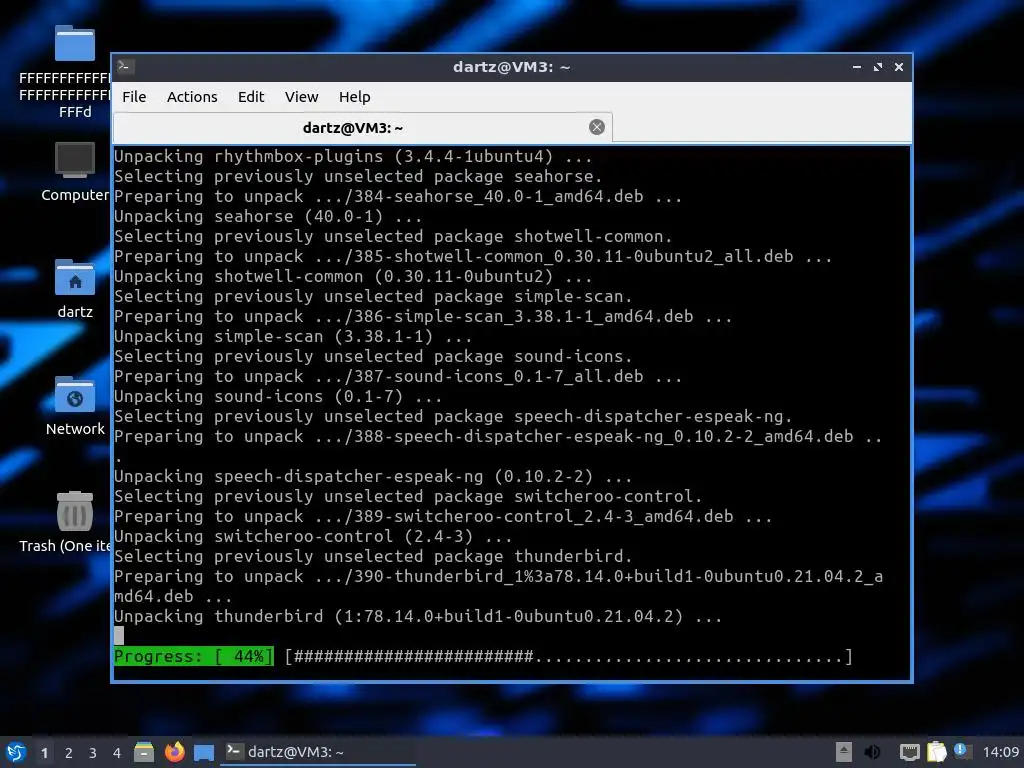Click the show desktop icon in the taskbar
This screenshot has height=768, width=1024.
coord(204,753)
